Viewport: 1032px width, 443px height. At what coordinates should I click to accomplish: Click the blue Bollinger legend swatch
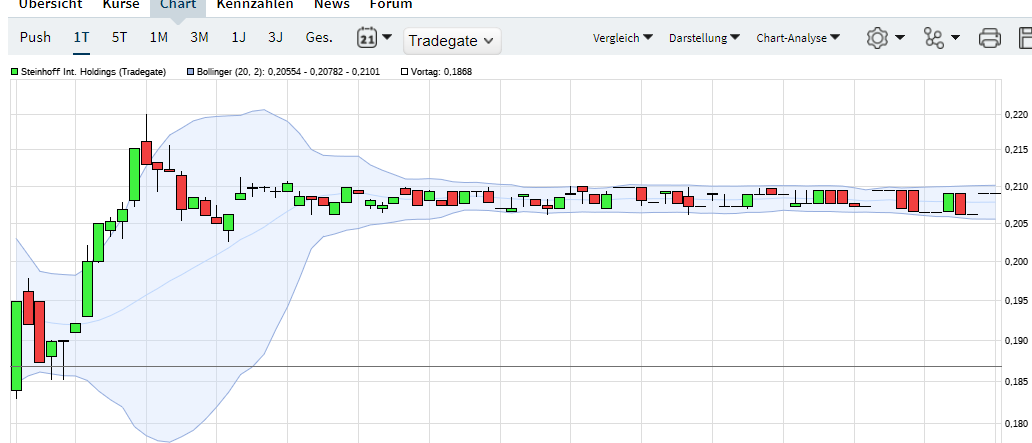(x=190, y=72)
